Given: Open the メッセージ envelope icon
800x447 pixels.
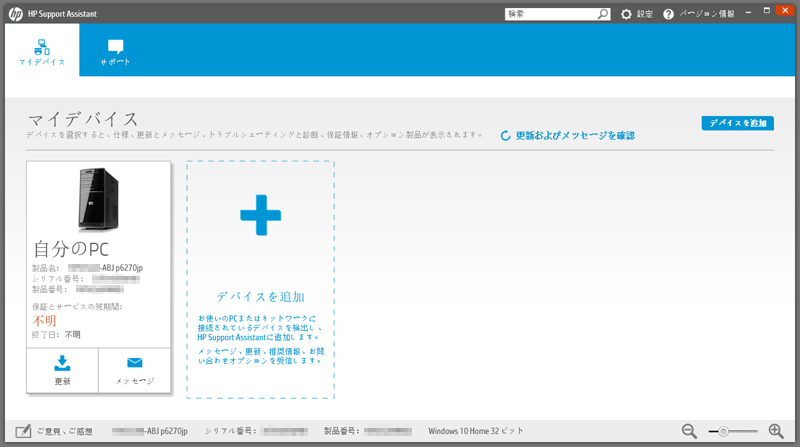Looking at the screenshot, I should [135, 362].
